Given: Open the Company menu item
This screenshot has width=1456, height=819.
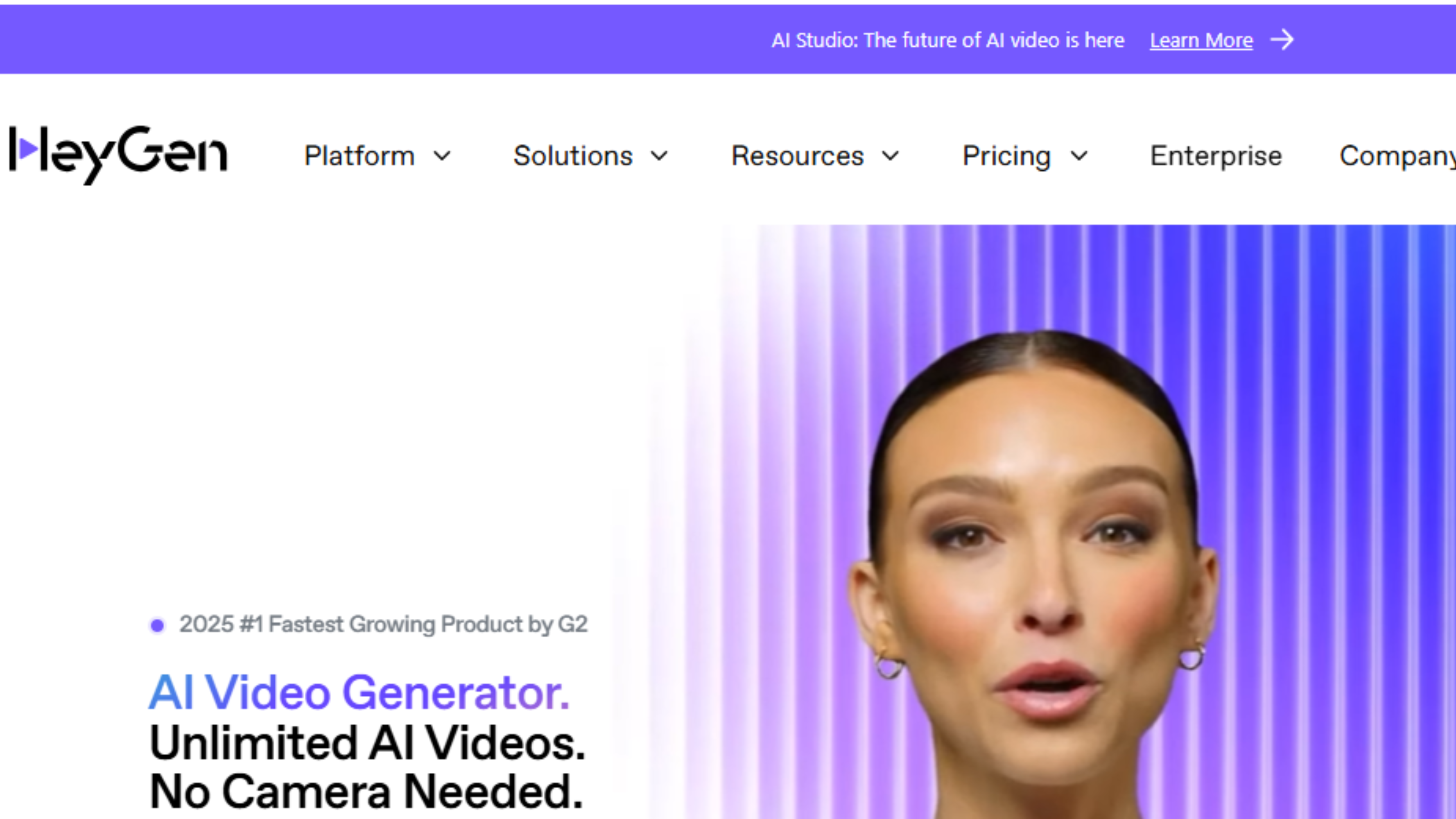Looking at the screenshot, I should (x=1397, y=156).
